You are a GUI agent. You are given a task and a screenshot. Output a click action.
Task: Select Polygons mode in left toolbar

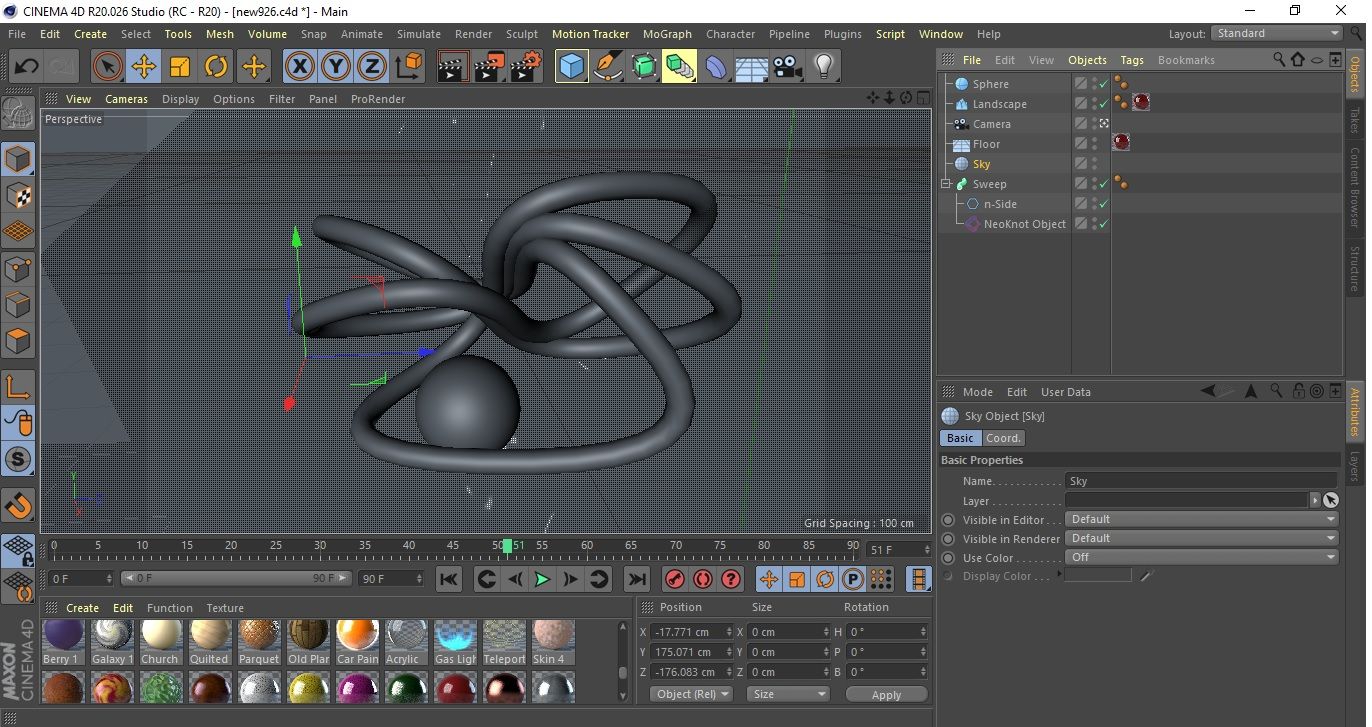[18, 341]
